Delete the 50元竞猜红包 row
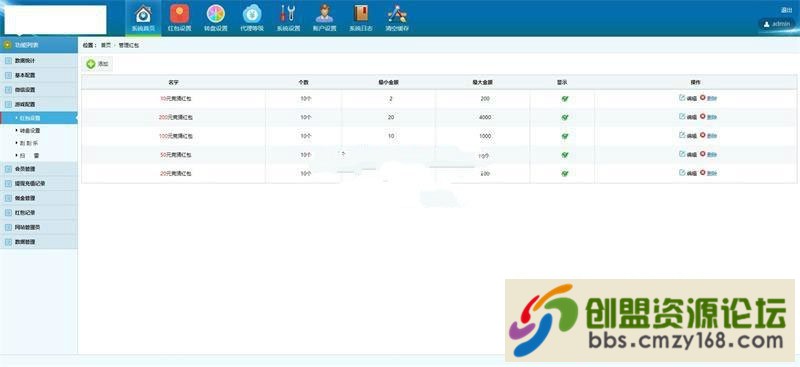 coord(708,154)
